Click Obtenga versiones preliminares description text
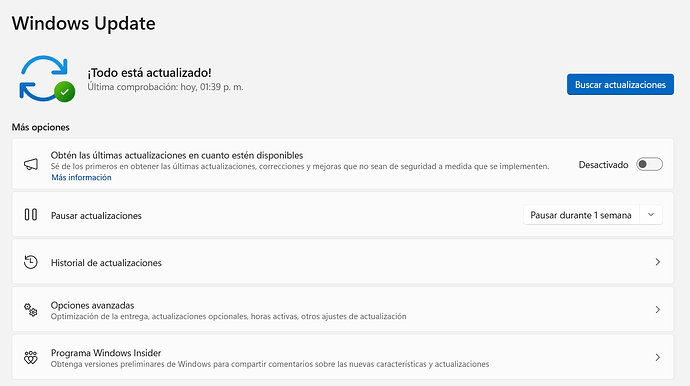This screenshot has height=386, width=690. coord(270,364)
